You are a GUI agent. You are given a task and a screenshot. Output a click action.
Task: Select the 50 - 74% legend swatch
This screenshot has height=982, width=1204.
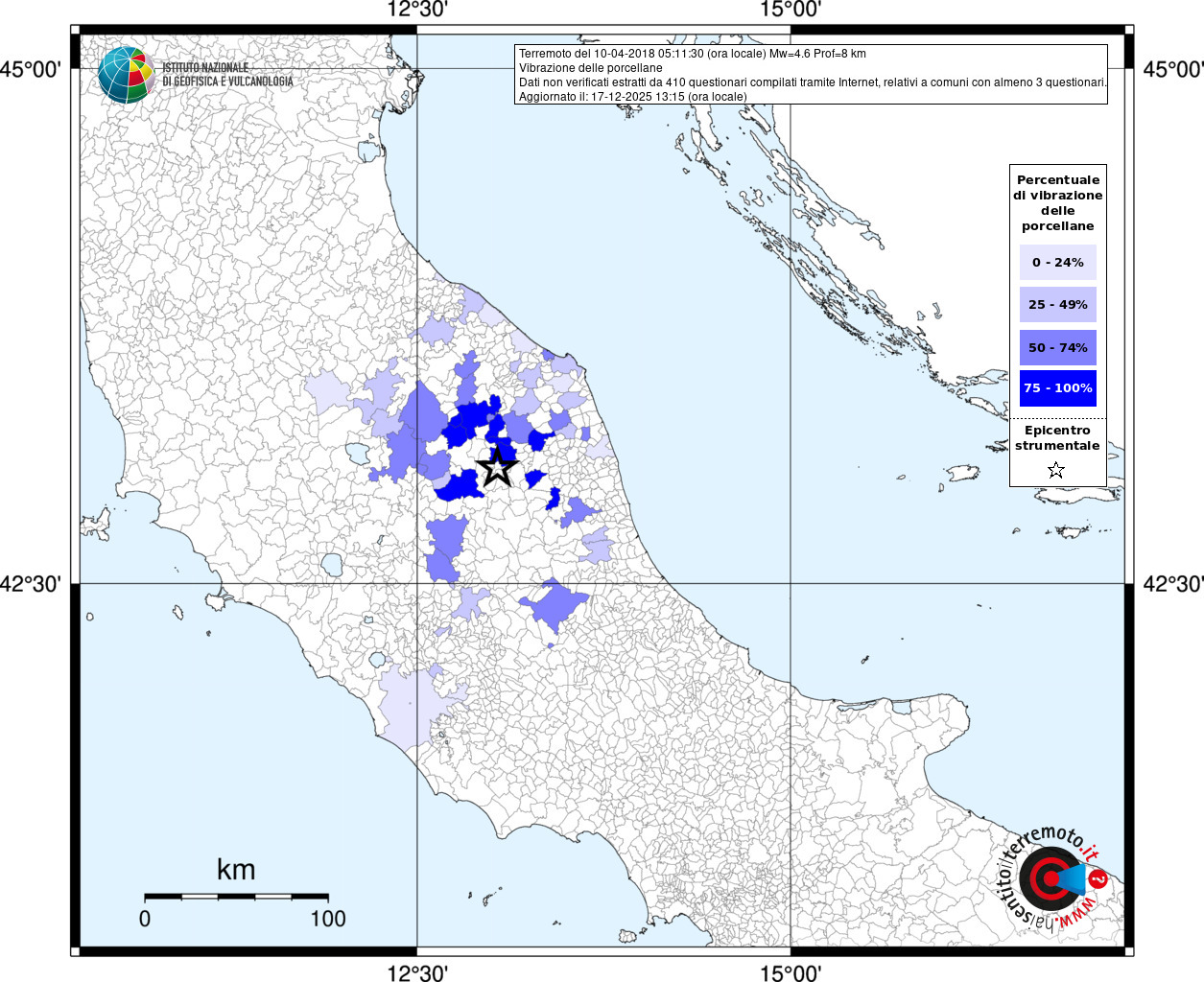(x=1058, y=347)
